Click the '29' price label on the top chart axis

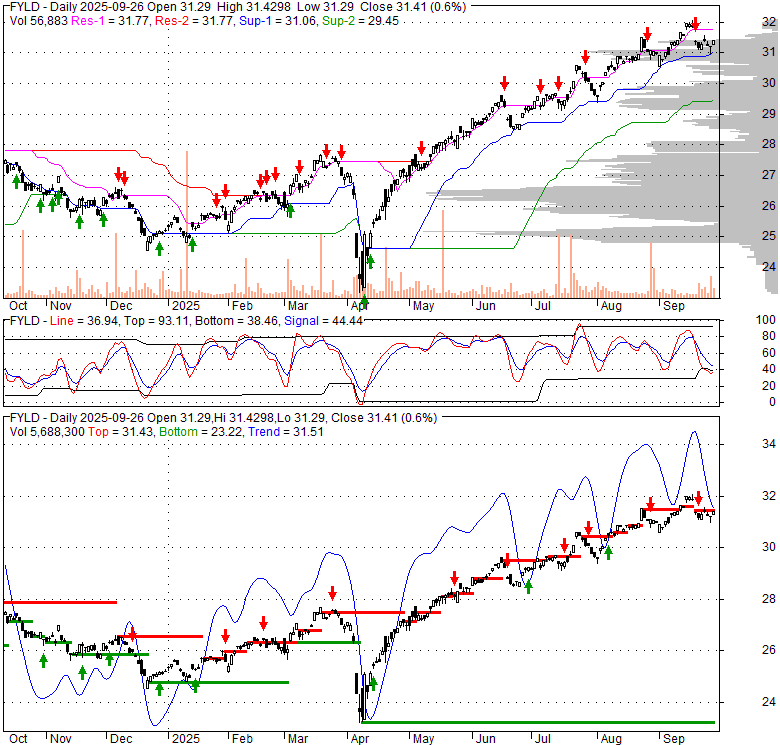tap(769, 113)
